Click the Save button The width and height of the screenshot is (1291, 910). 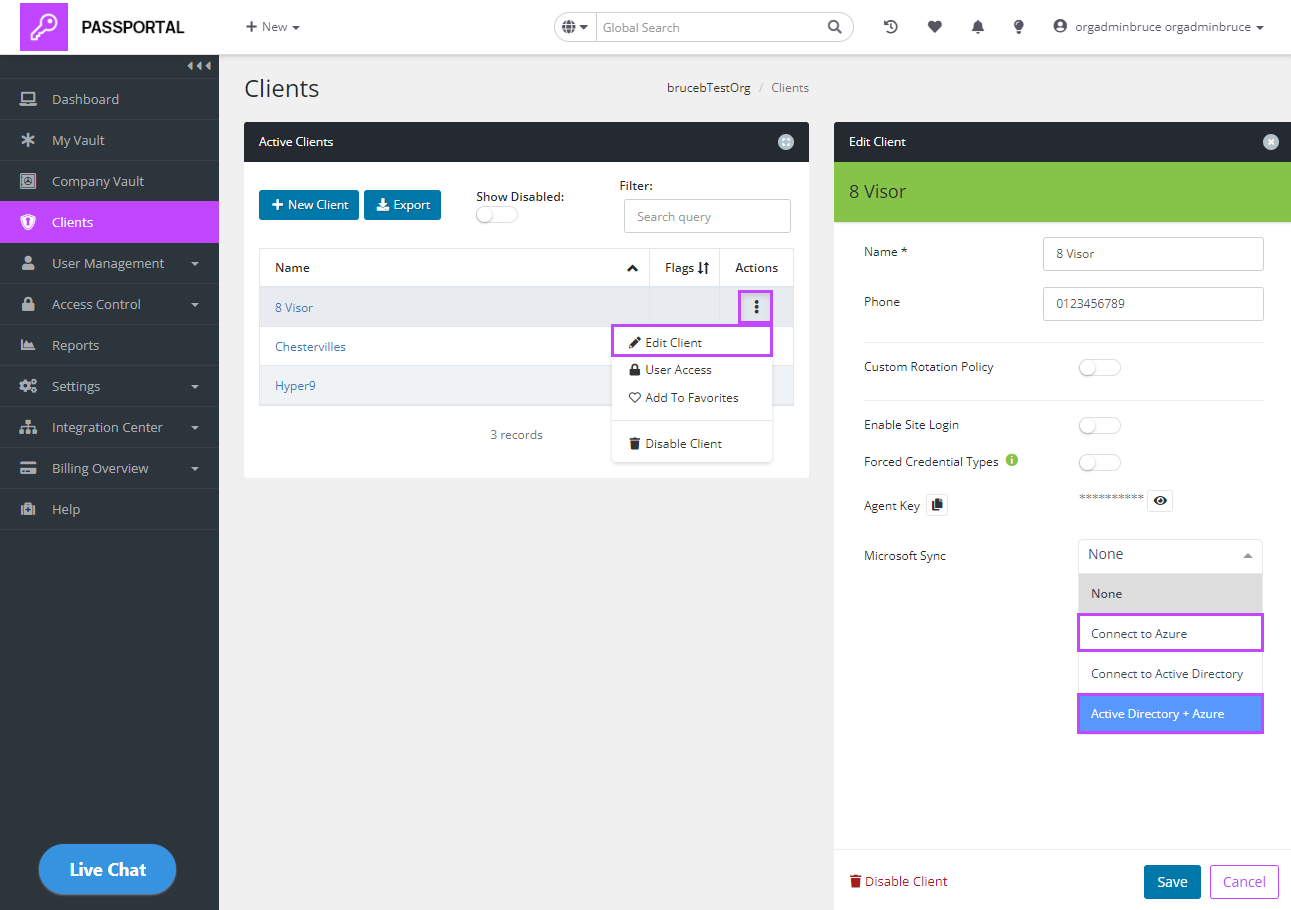(1172, 882)
